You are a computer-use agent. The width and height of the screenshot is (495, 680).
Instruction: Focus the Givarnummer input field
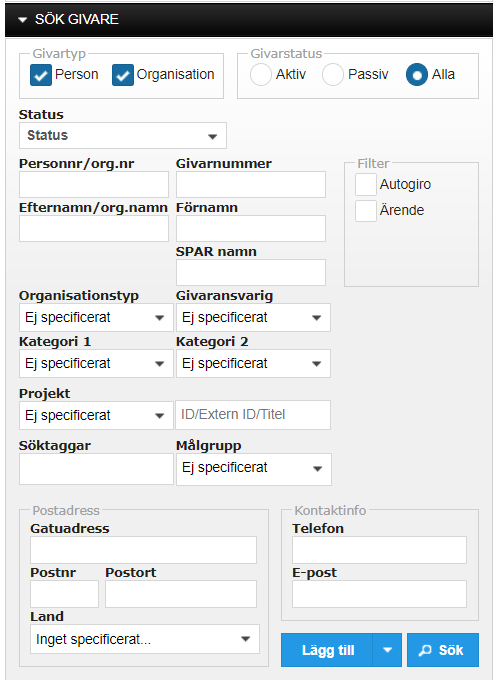point(251,184)
